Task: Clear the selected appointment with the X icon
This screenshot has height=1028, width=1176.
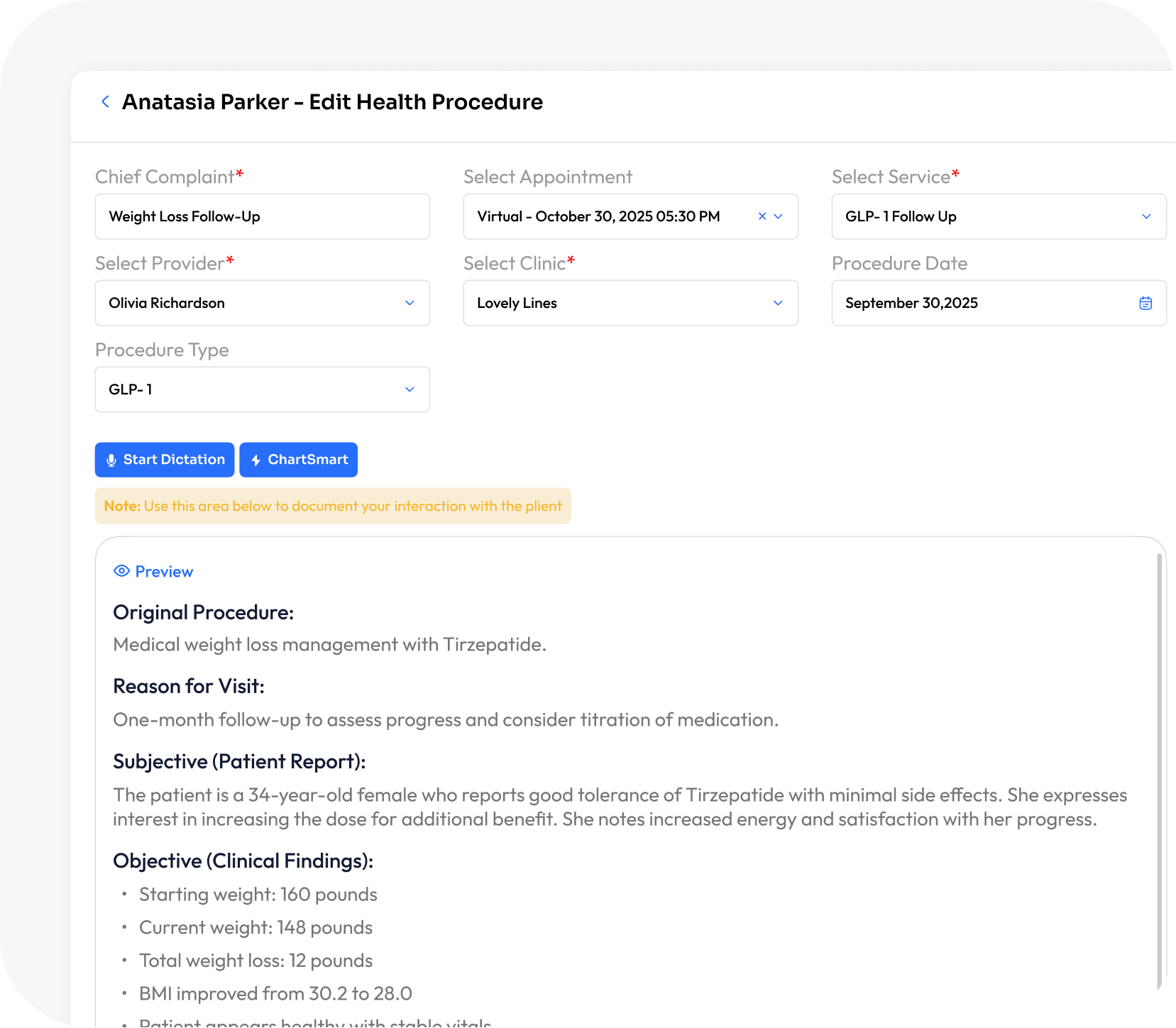Action: [x=762, y=216]
